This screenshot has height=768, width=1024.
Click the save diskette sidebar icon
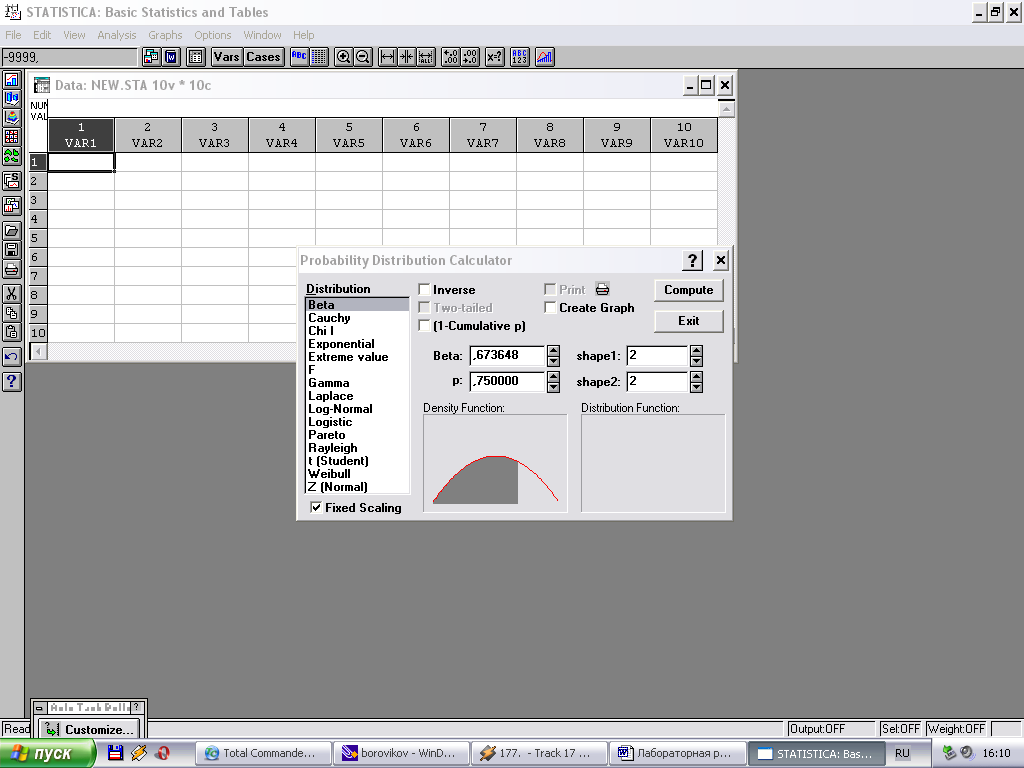[x=12, y=249]
